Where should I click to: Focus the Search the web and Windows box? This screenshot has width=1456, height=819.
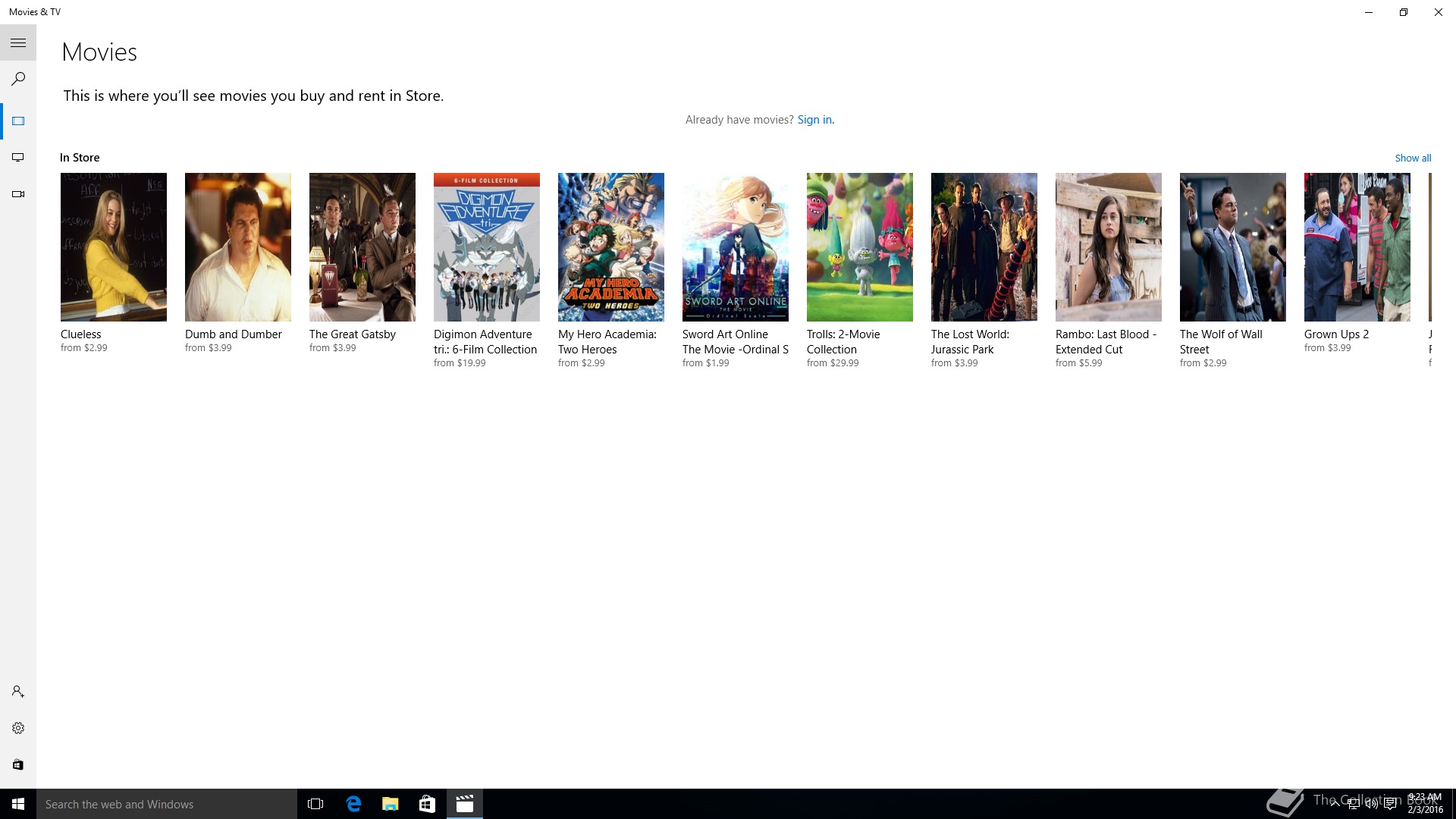click(x=167, y=804)
